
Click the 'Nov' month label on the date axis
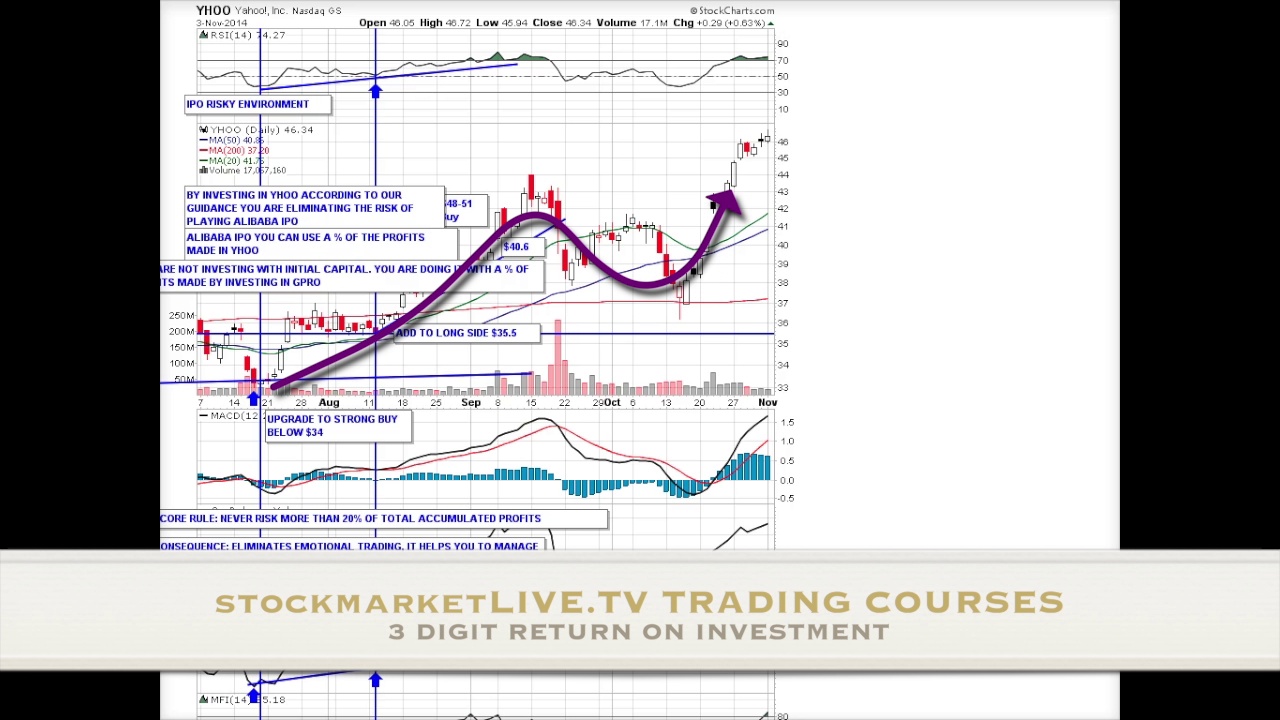point(767,403)
